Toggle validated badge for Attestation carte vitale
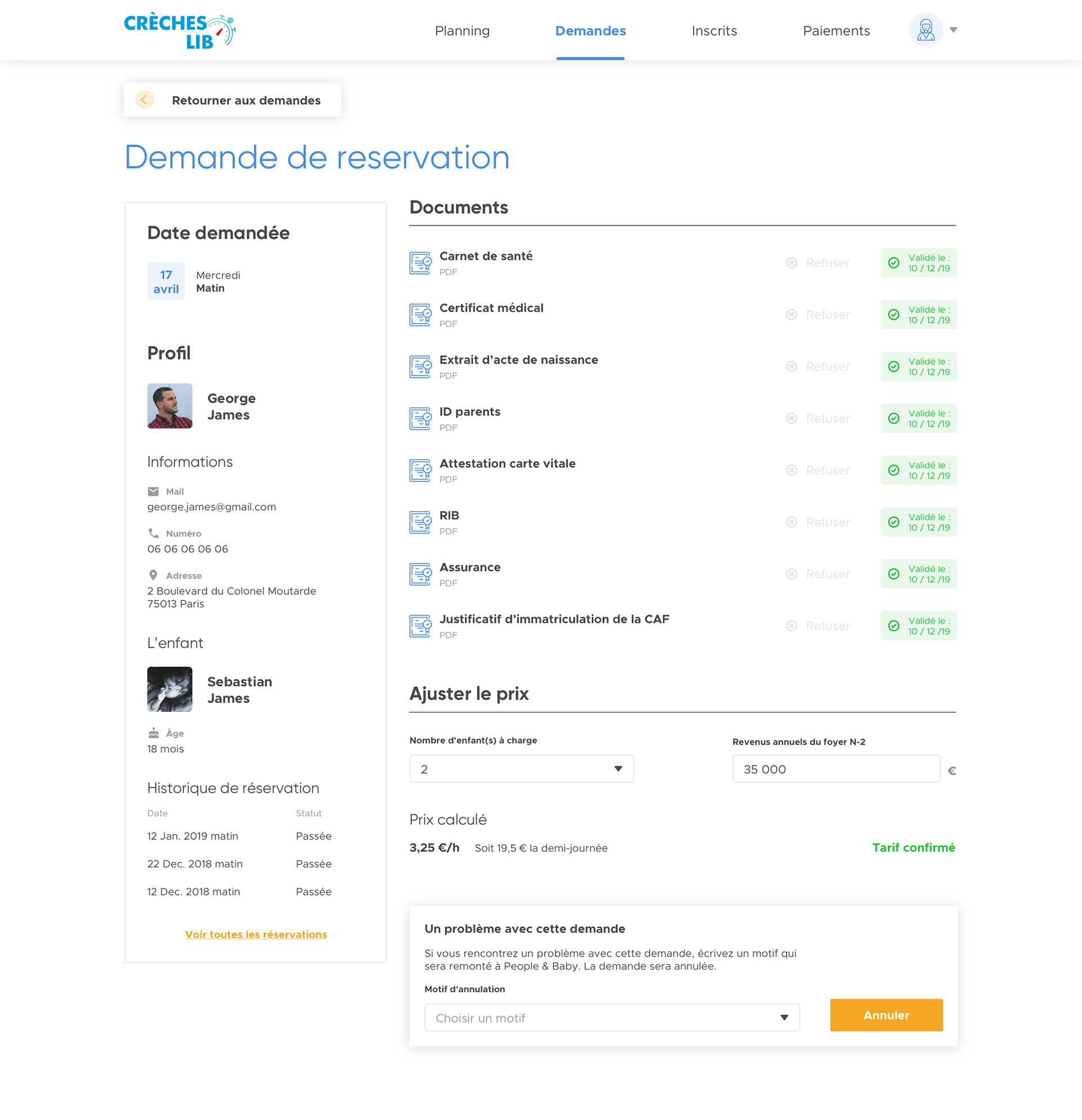Viewport: 1082px width, 1120px height. [x=919, y=470]
